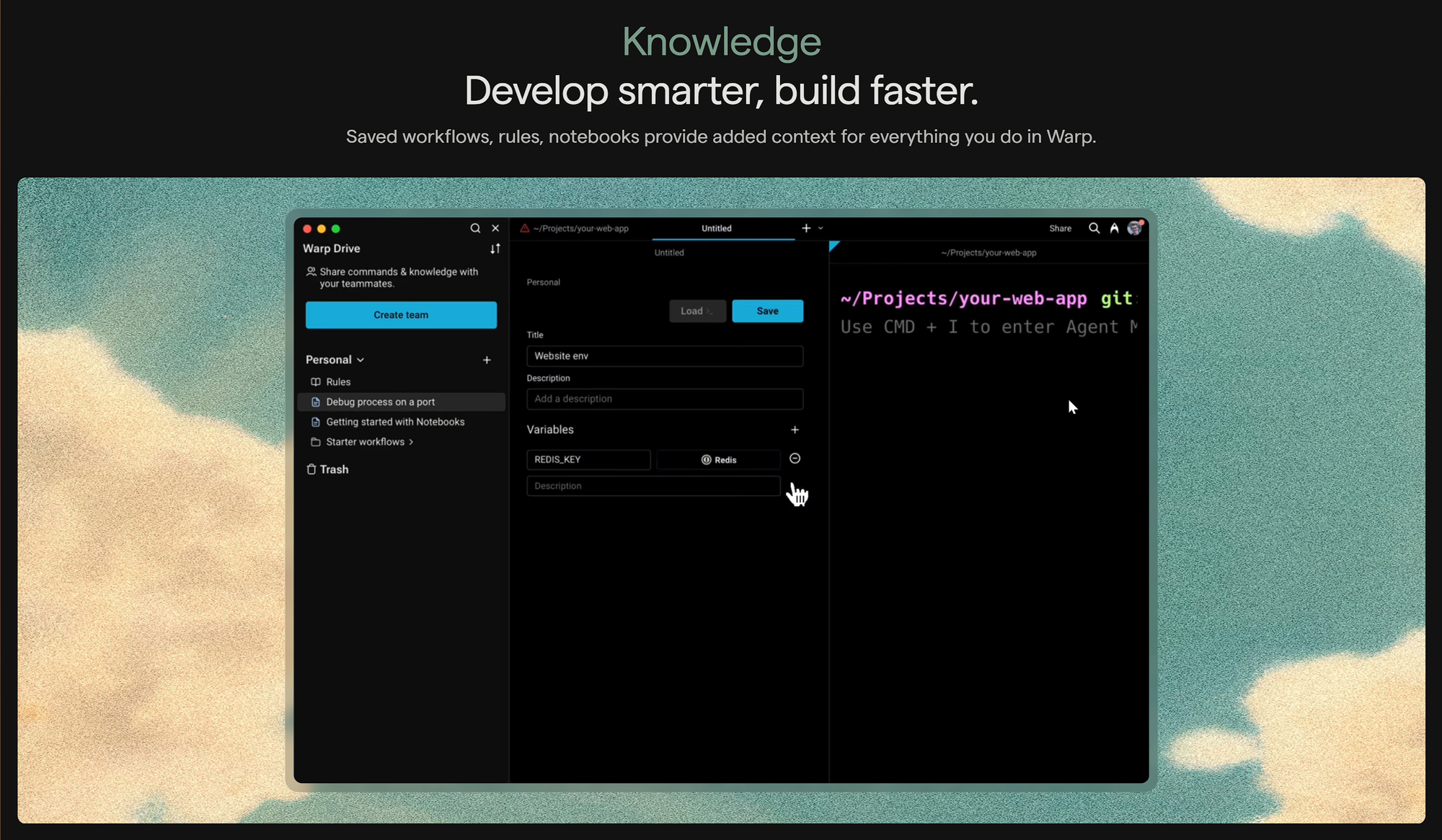Click the error triangle icon on first tab
Screen dimensions: 1442x840
coord(525,229)
